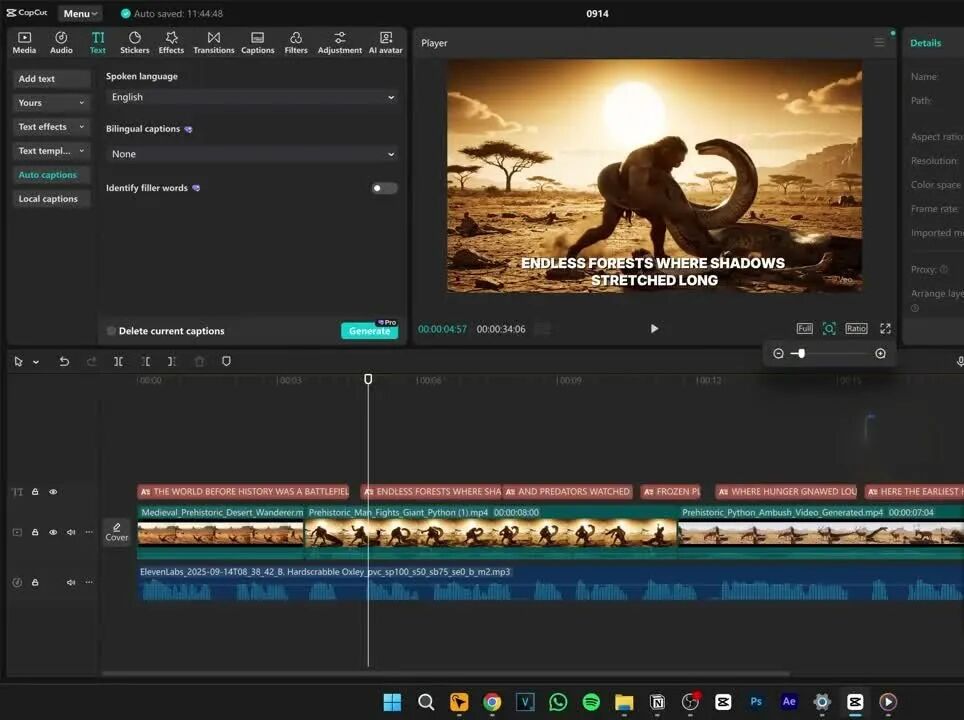Expand the Text effects section
The image size is (964, 720).
tap(52, 127)
